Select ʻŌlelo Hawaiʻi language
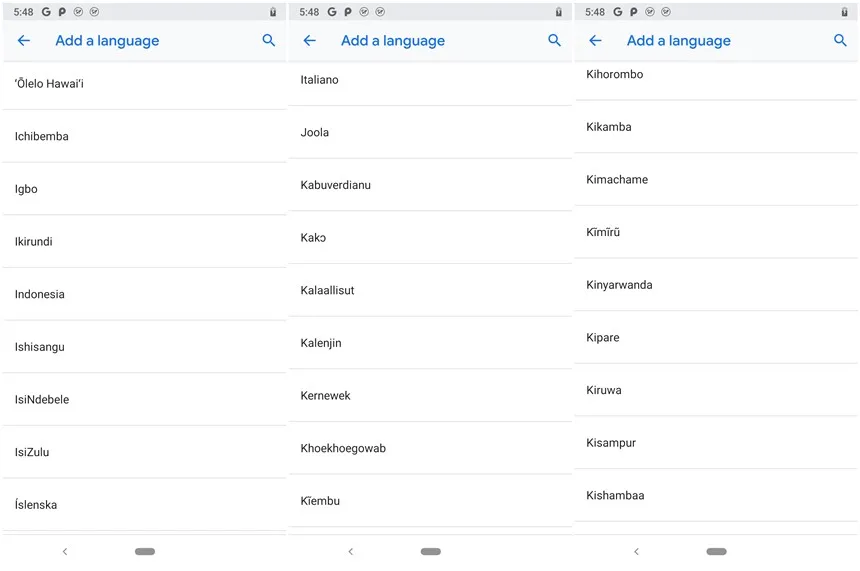860x571 pixels. [x=145, y=83]
